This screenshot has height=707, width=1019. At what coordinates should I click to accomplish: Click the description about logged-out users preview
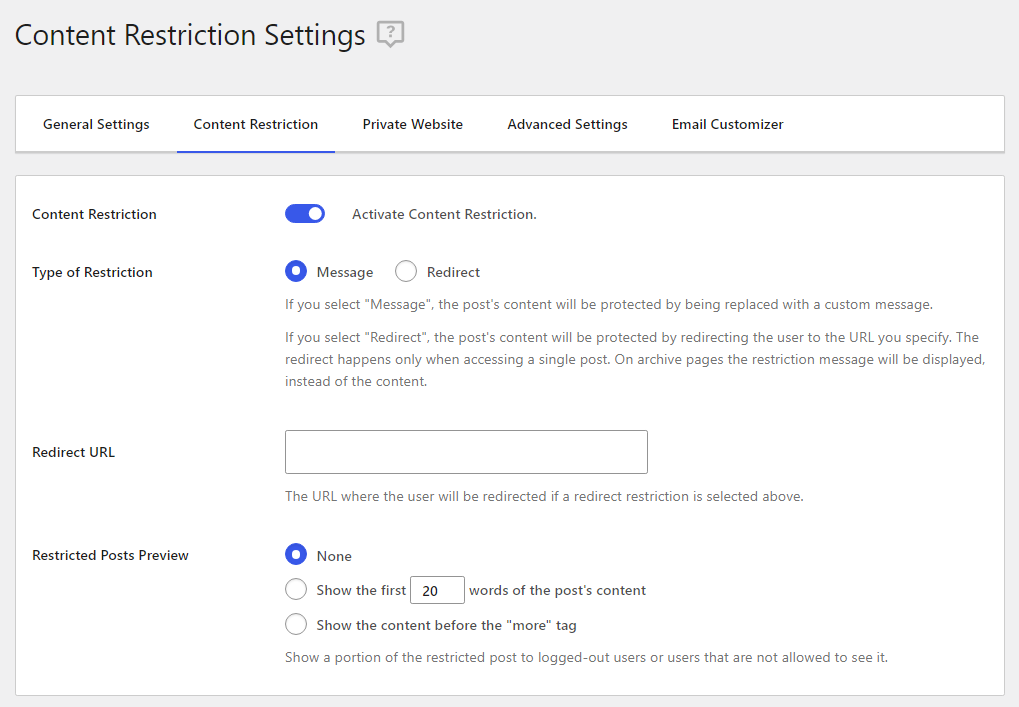pos(586,658)
